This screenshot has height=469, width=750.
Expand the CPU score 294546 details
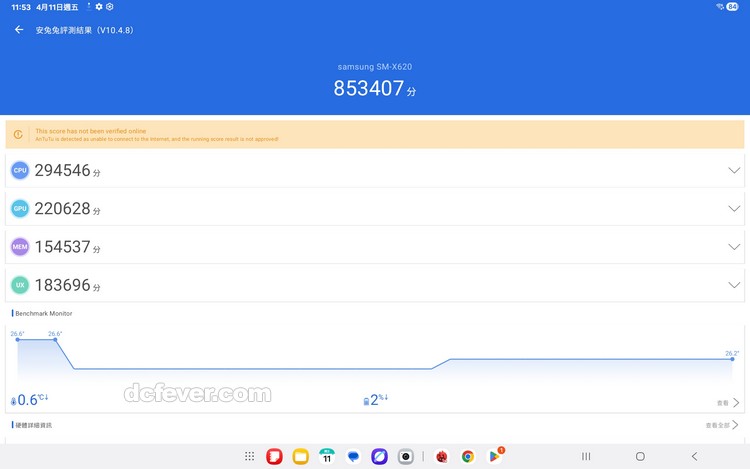(x=734, y=170)
